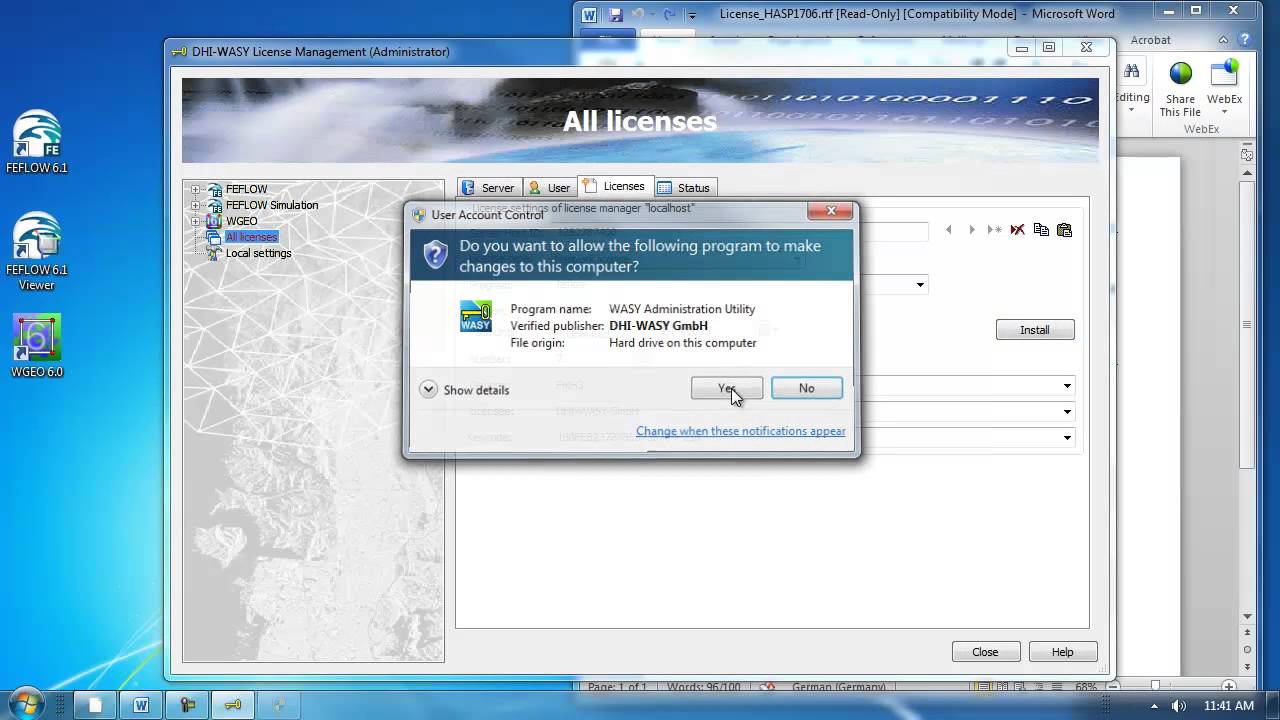Expand the FEFLOW Simulation tree node
Screen dimensions: 1280x720
[x=196, y=205]
